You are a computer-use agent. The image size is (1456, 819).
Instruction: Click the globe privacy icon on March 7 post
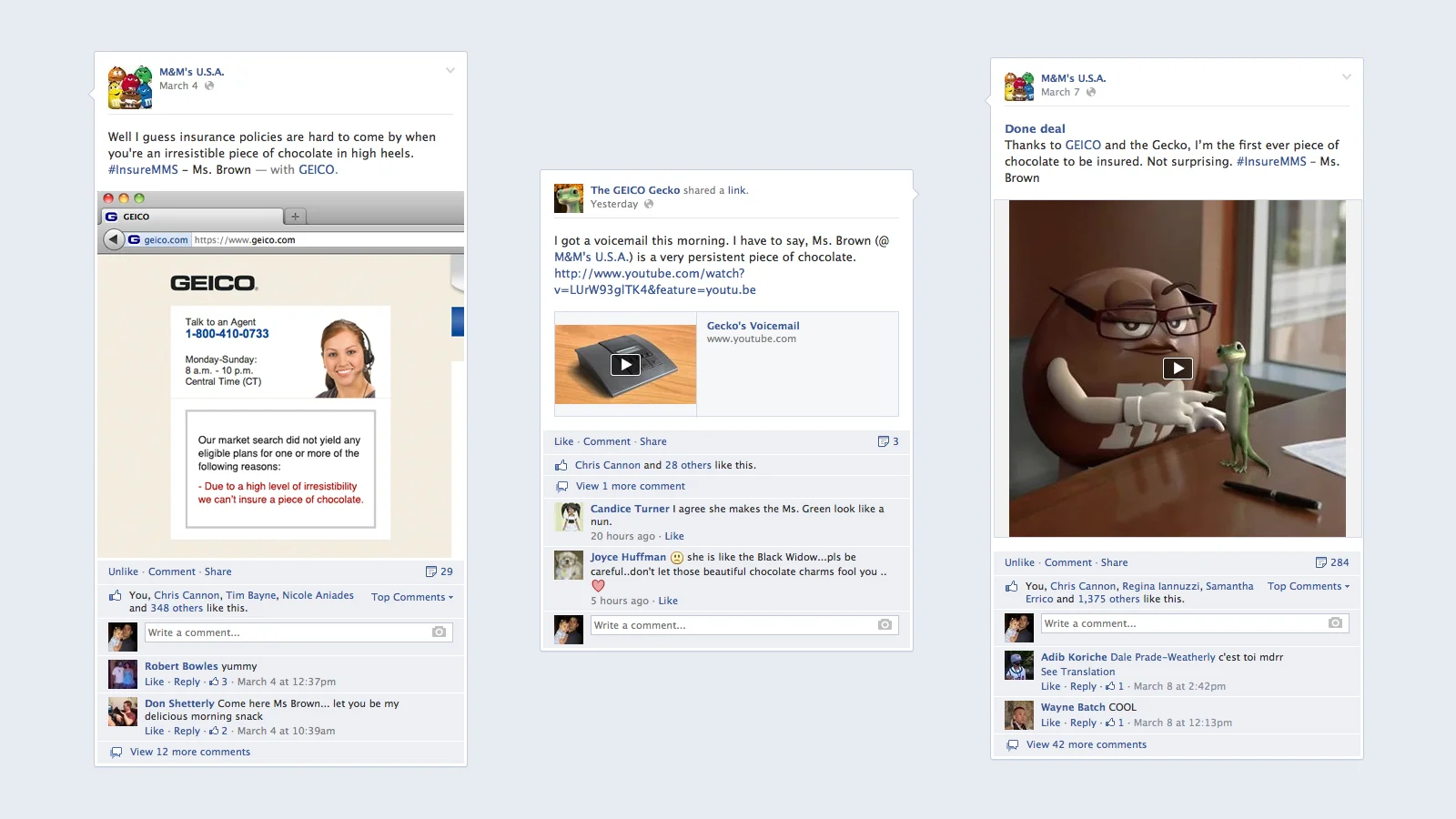[1091, 92]
